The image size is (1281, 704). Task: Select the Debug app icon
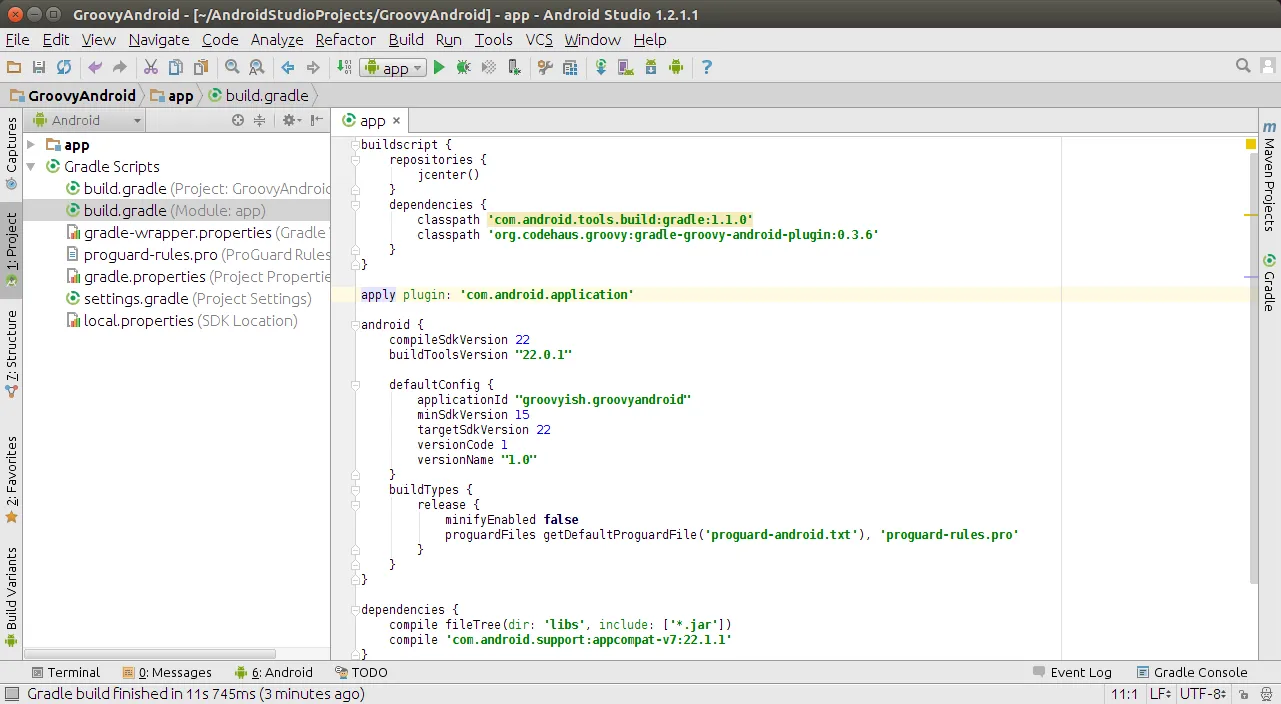[464, 67]
